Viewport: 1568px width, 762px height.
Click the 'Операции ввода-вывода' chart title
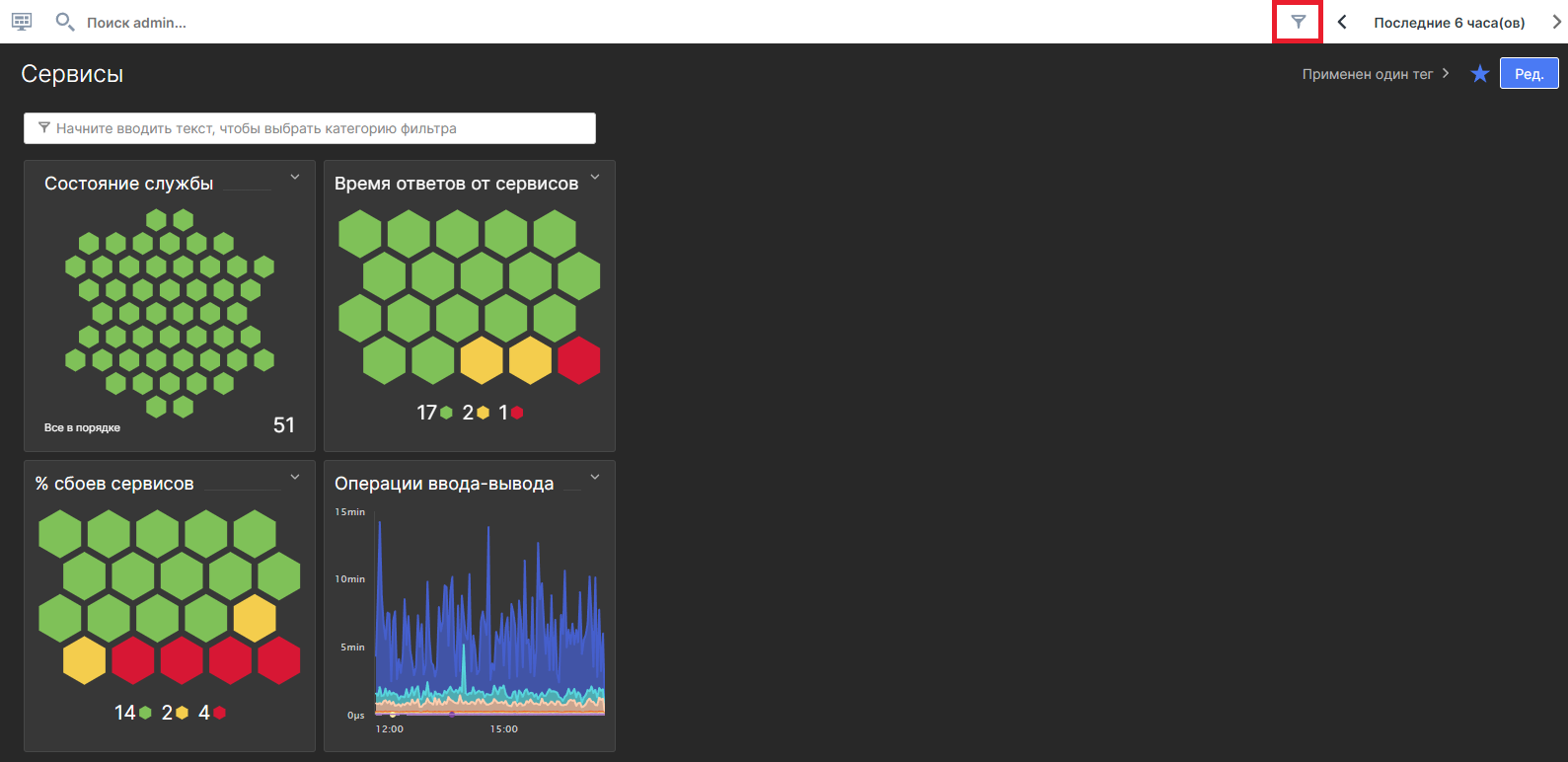444,484
